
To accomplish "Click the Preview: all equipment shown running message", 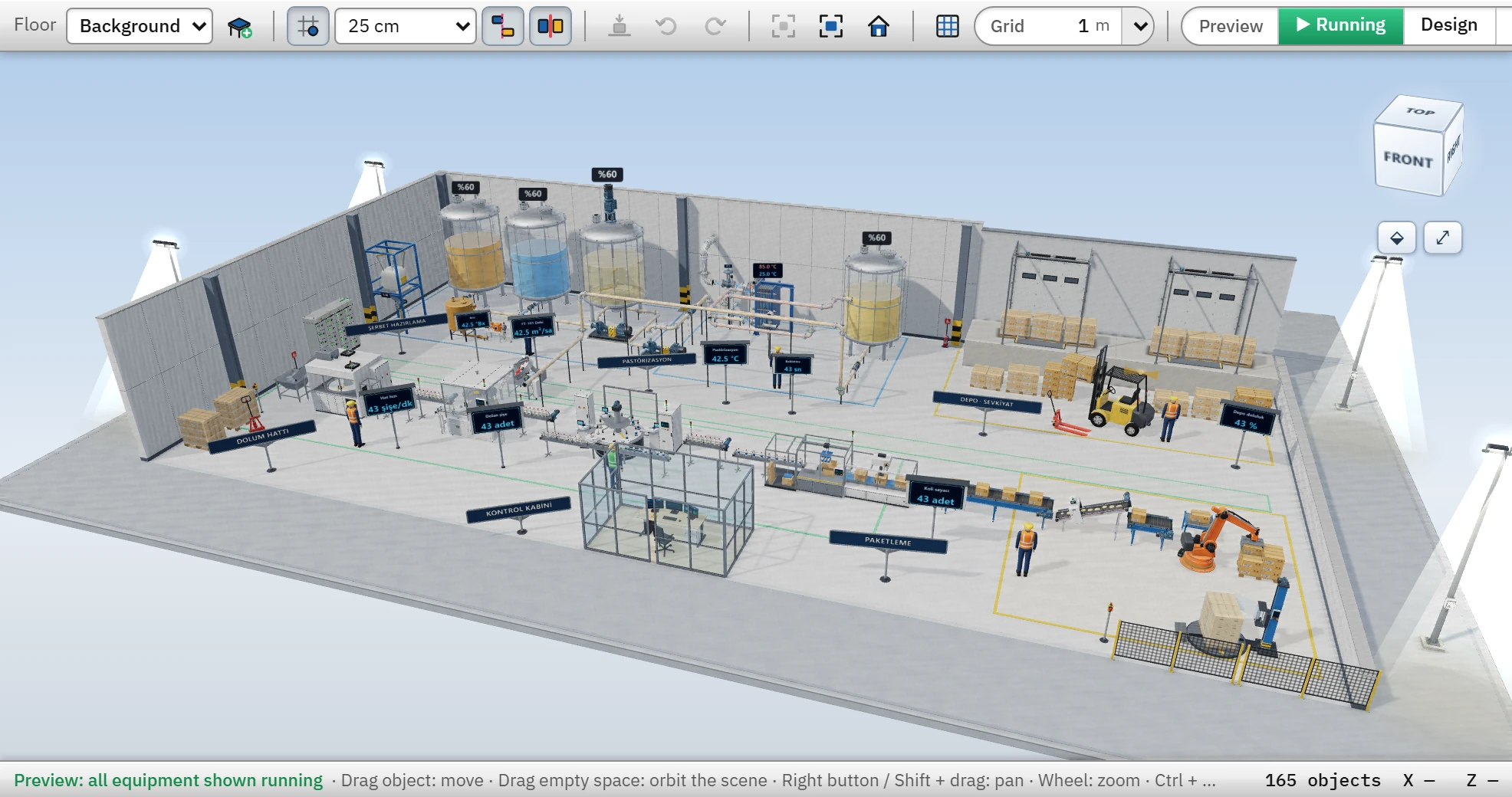I will coord(169,780).
